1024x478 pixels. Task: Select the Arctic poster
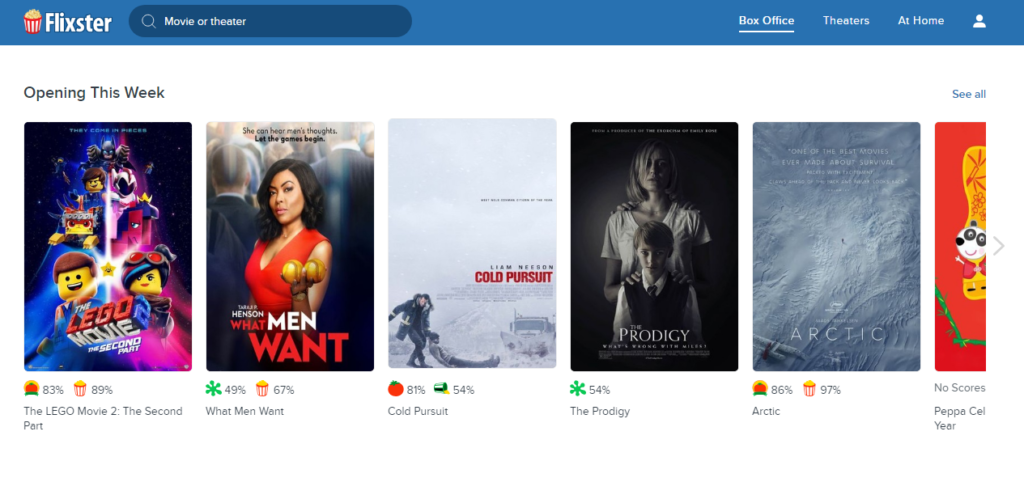click(837, 246)
